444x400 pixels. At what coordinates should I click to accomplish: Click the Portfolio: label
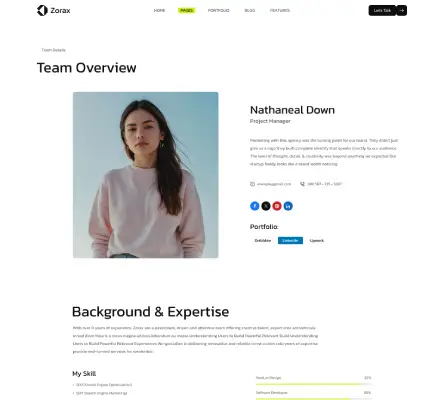pyautogui.click(x=264, y=227)
